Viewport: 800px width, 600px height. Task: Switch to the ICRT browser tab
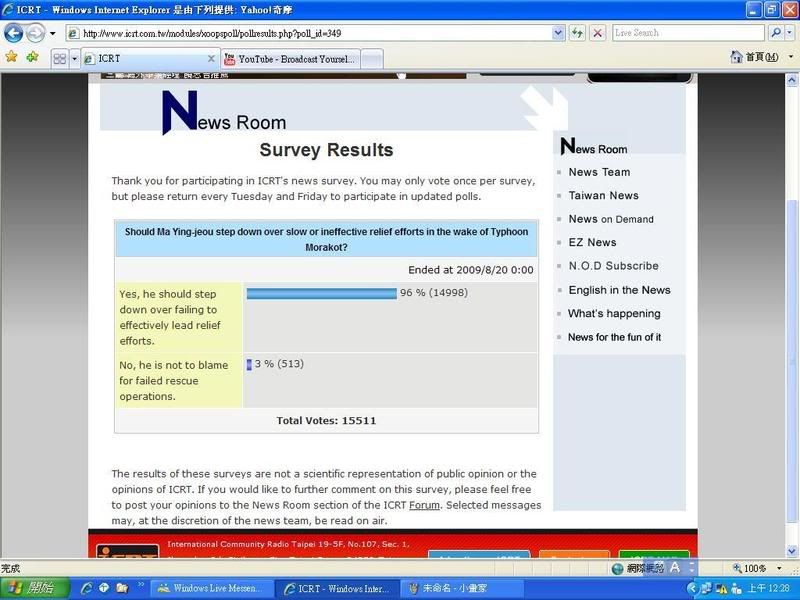coord(150,59)
